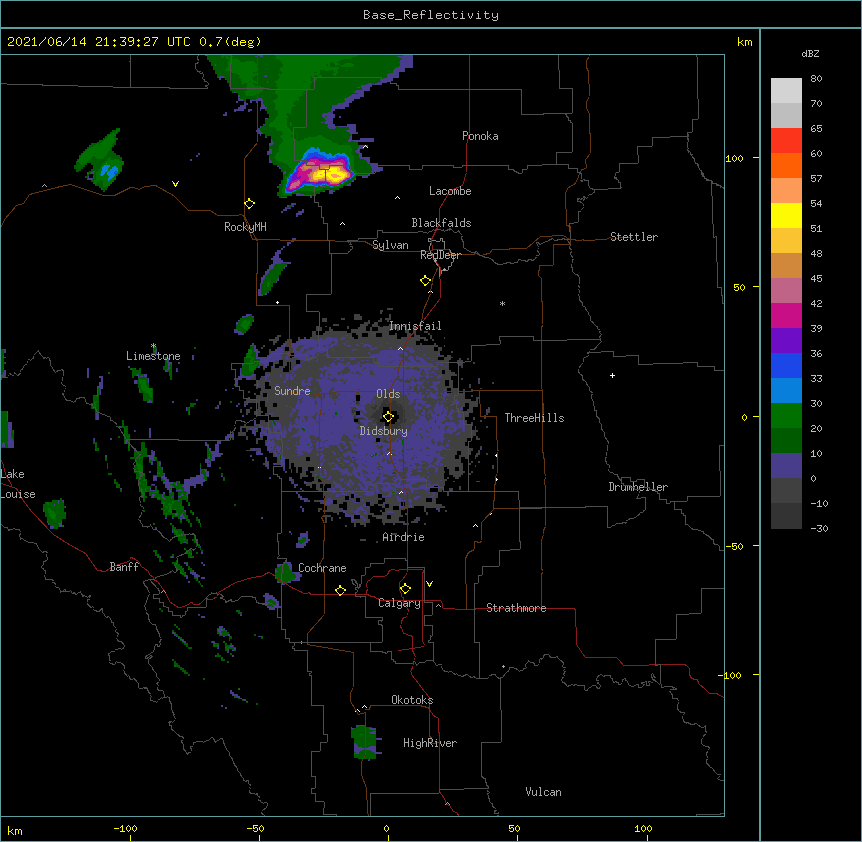Select the Vulcan city label

543,792
